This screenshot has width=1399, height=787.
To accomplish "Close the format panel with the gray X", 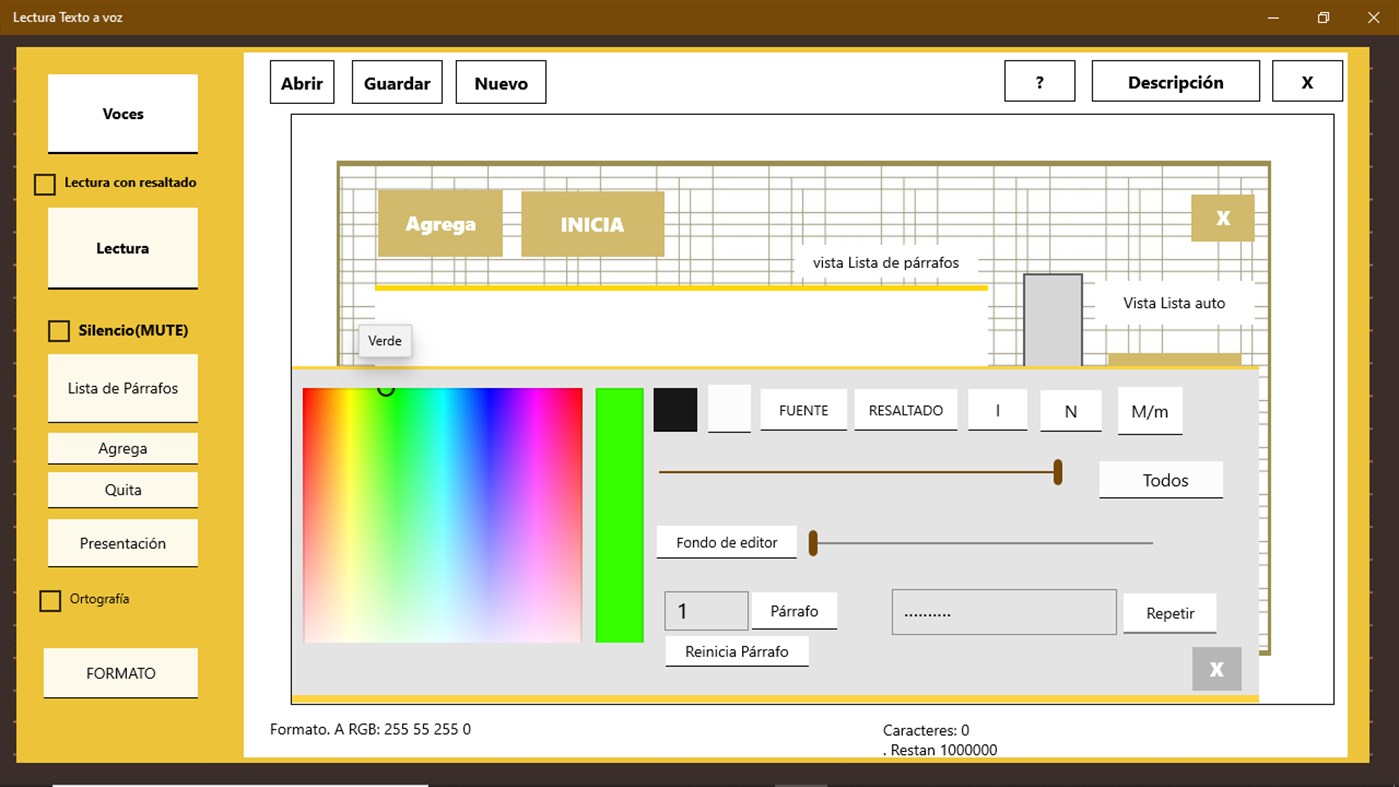I will [1216, 668].
